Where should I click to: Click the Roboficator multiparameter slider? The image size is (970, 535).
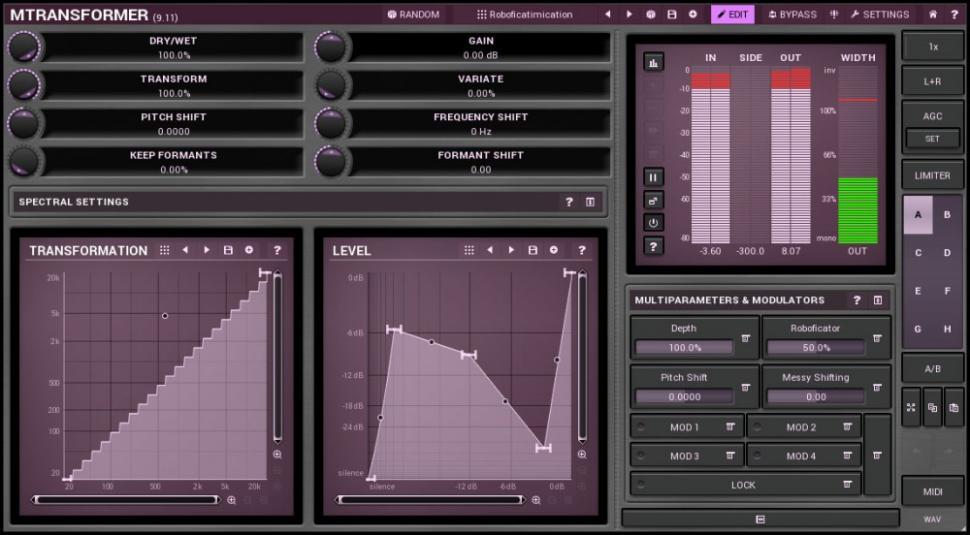click(816, 348)
